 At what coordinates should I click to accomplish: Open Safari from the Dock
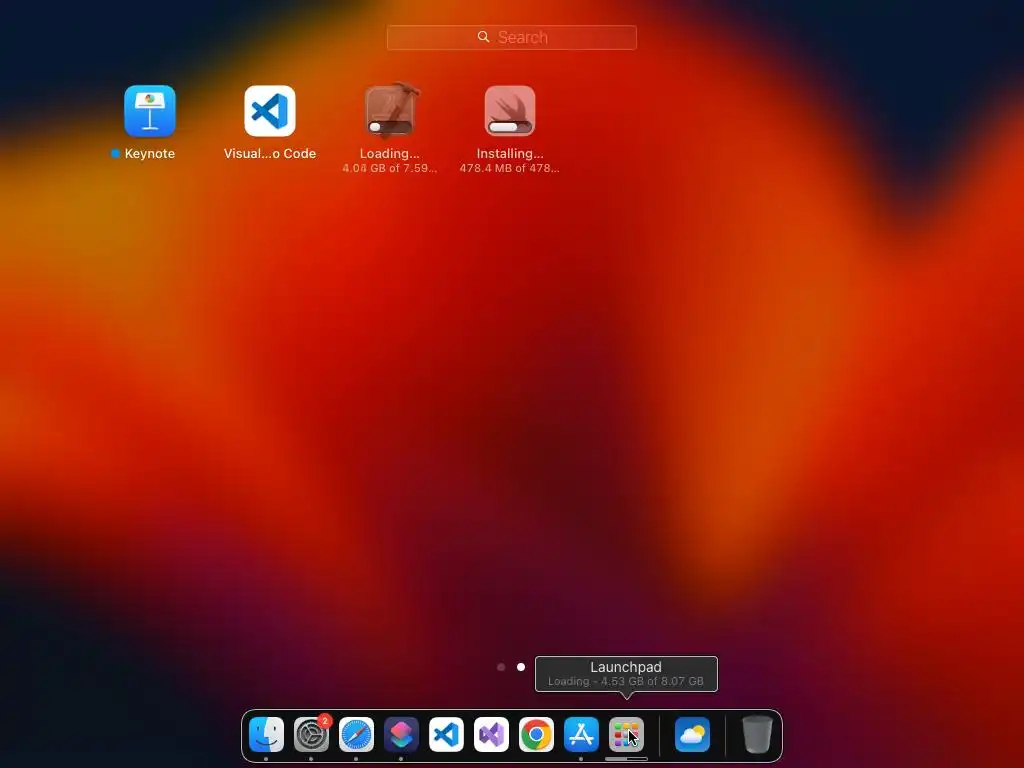(x=357, y=734)
